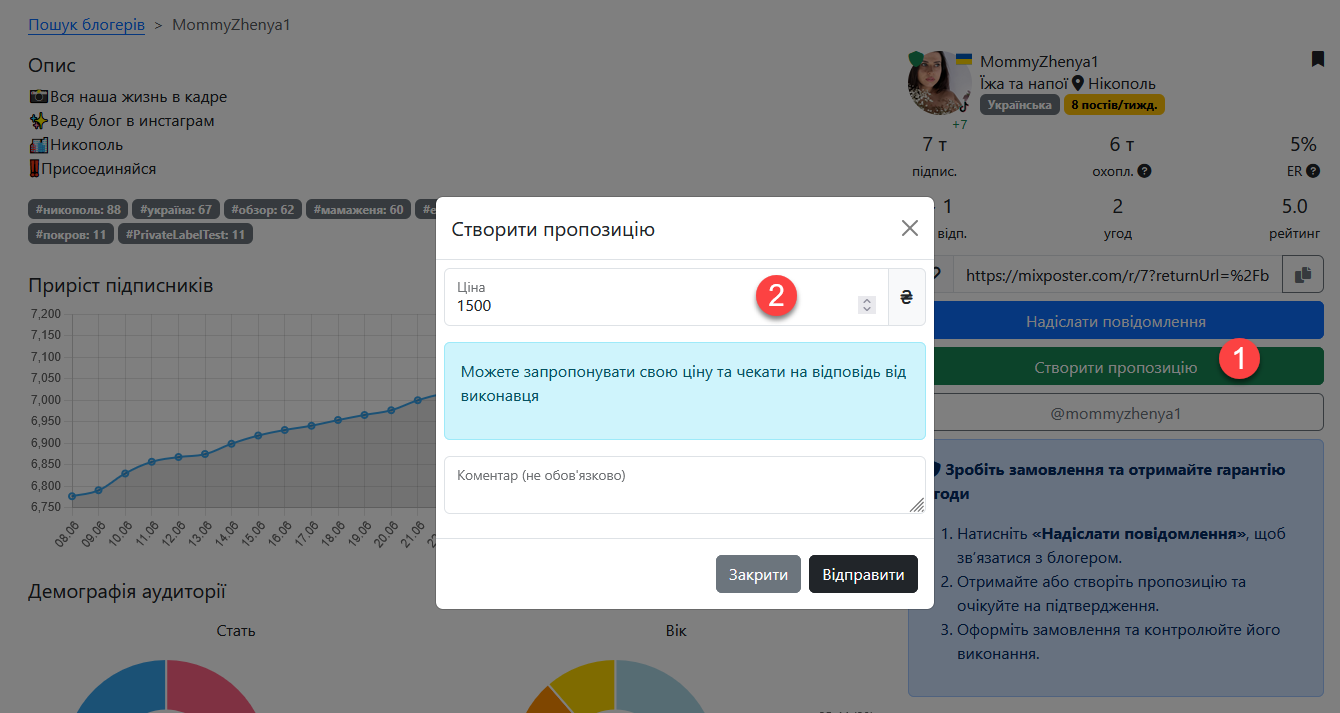
Task: Open the @mommyzhenya1 profile button
Action: (x=1115, y=412)
